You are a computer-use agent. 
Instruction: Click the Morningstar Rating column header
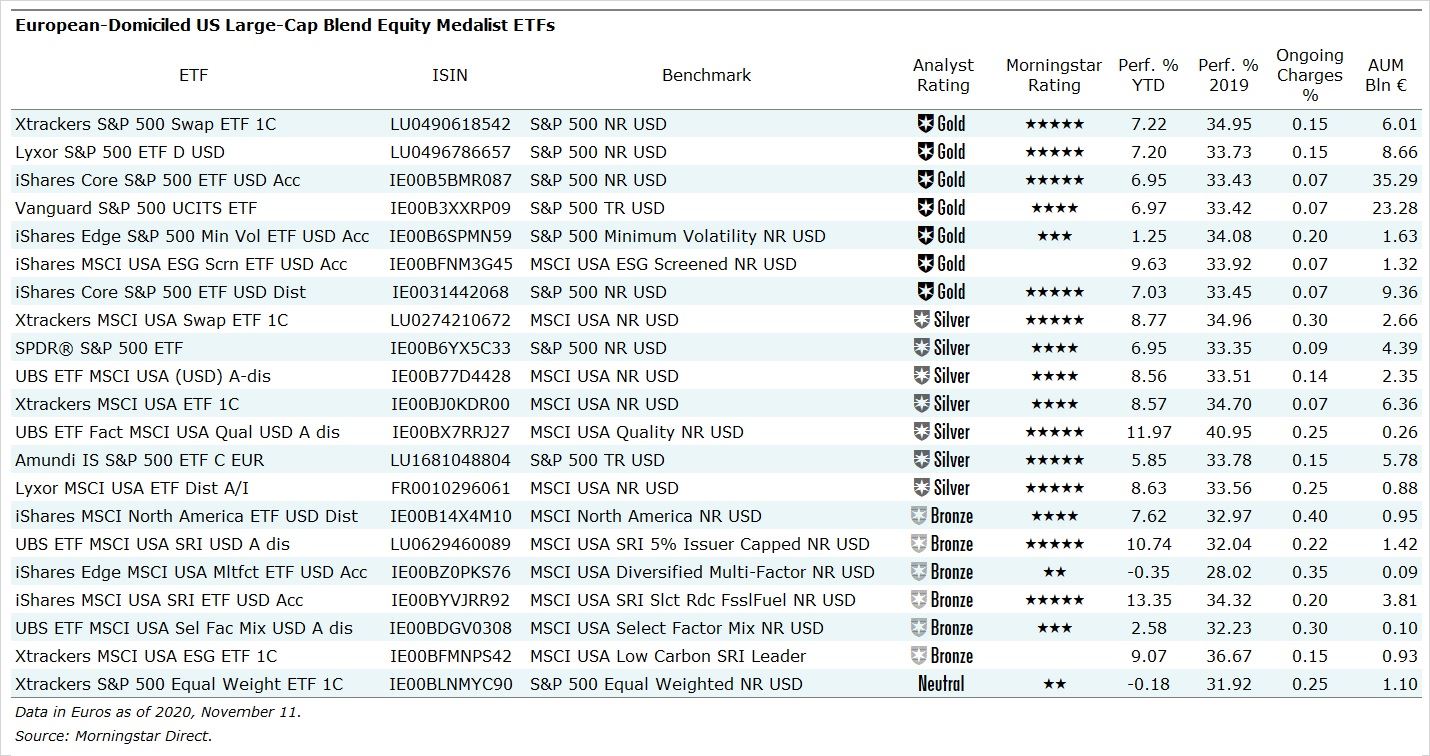click(1054, 75)
